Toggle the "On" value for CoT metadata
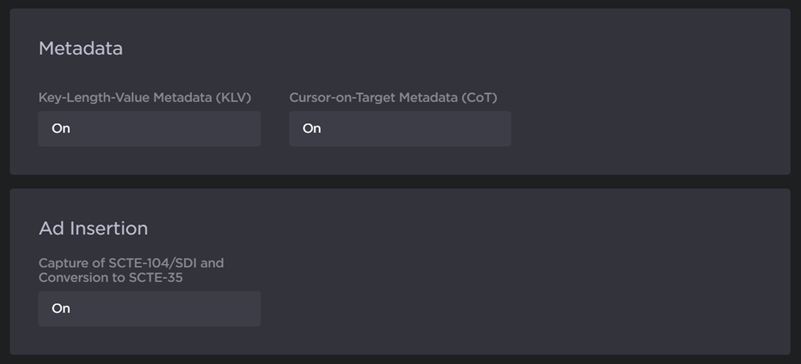Image resolution: width=801 pixels, height=364 pixels. tap(312, 129)
